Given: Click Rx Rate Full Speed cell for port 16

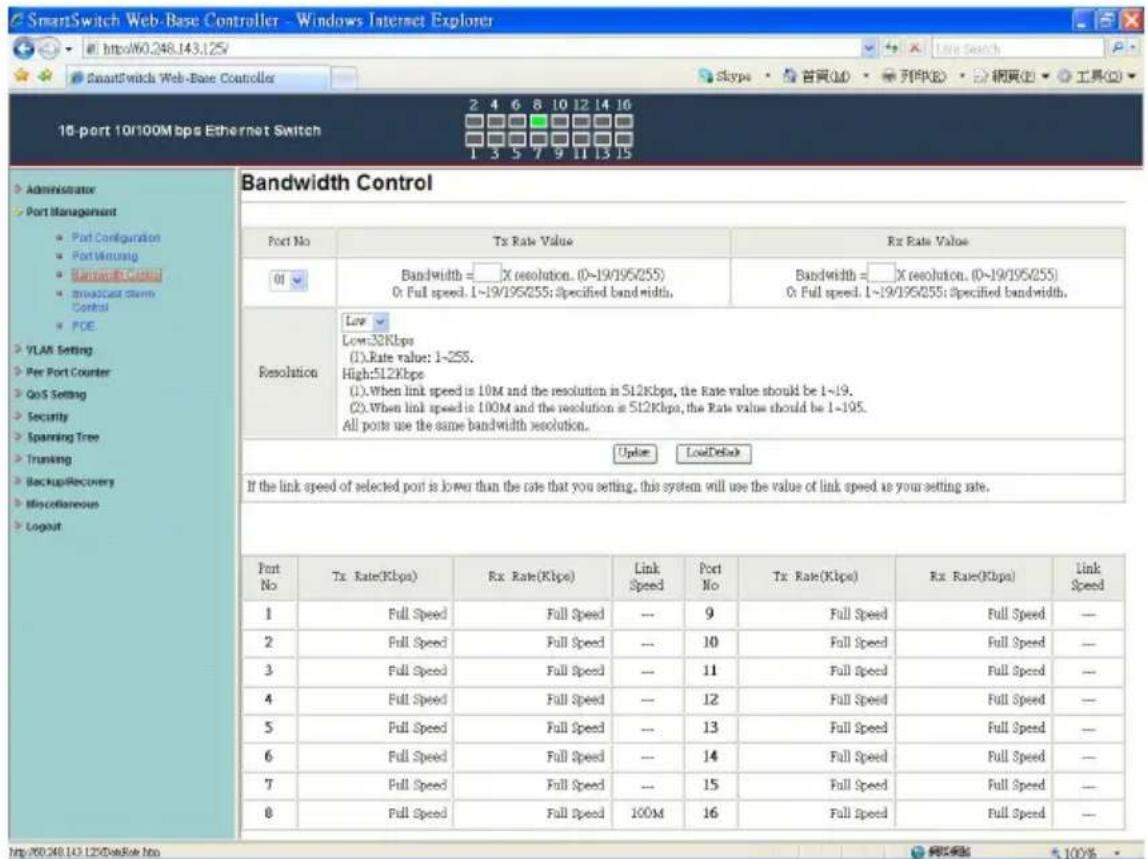Looking at the screenshot, I should coord(974,814).
